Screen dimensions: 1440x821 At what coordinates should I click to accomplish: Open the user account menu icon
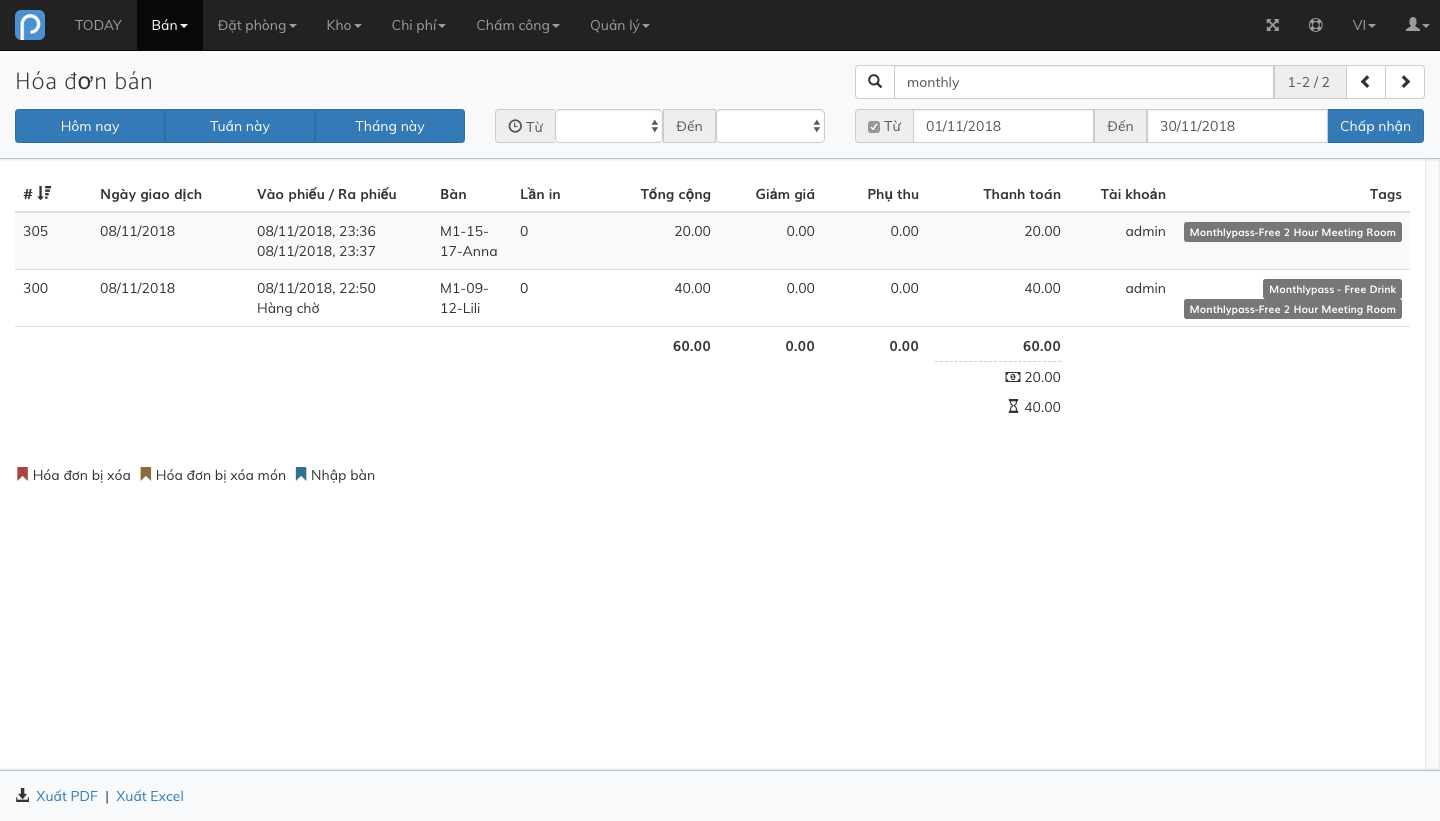tap(1418, 25)
